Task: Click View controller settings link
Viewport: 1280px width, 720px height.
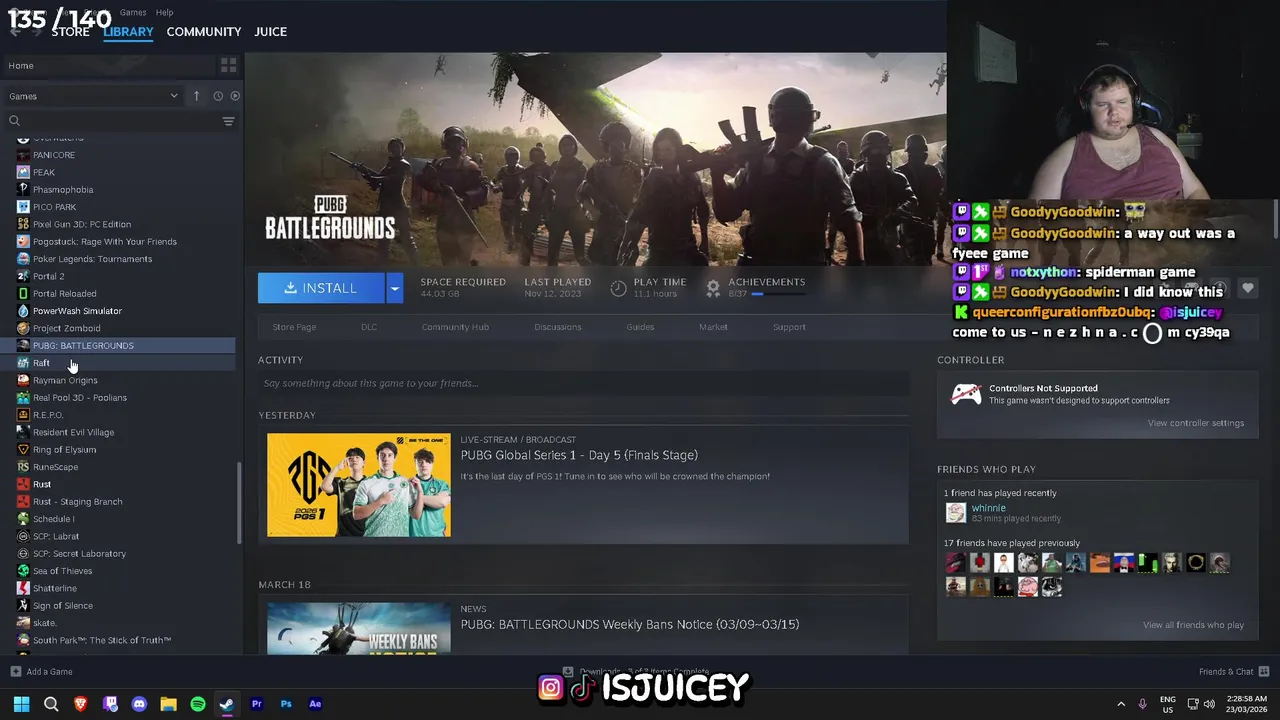Action: click(x=1196, y=423)
